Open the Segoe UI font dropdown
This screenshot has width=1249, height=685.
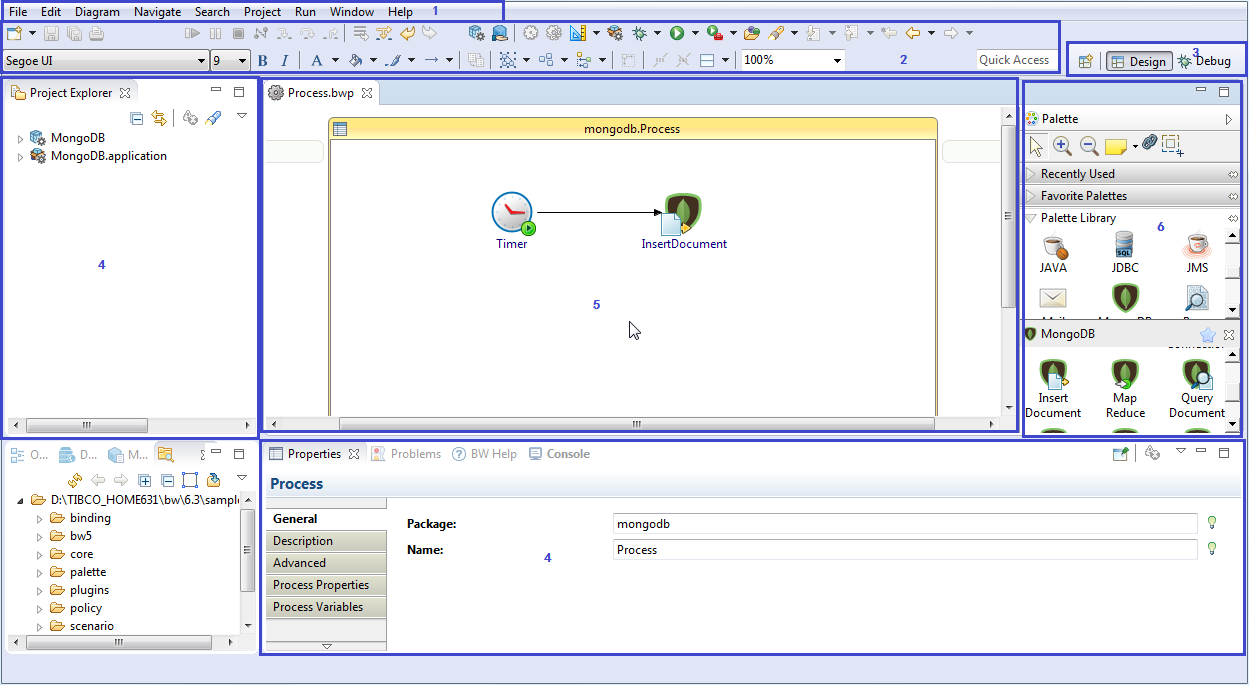pyautogui.click(x=201, y=61)
